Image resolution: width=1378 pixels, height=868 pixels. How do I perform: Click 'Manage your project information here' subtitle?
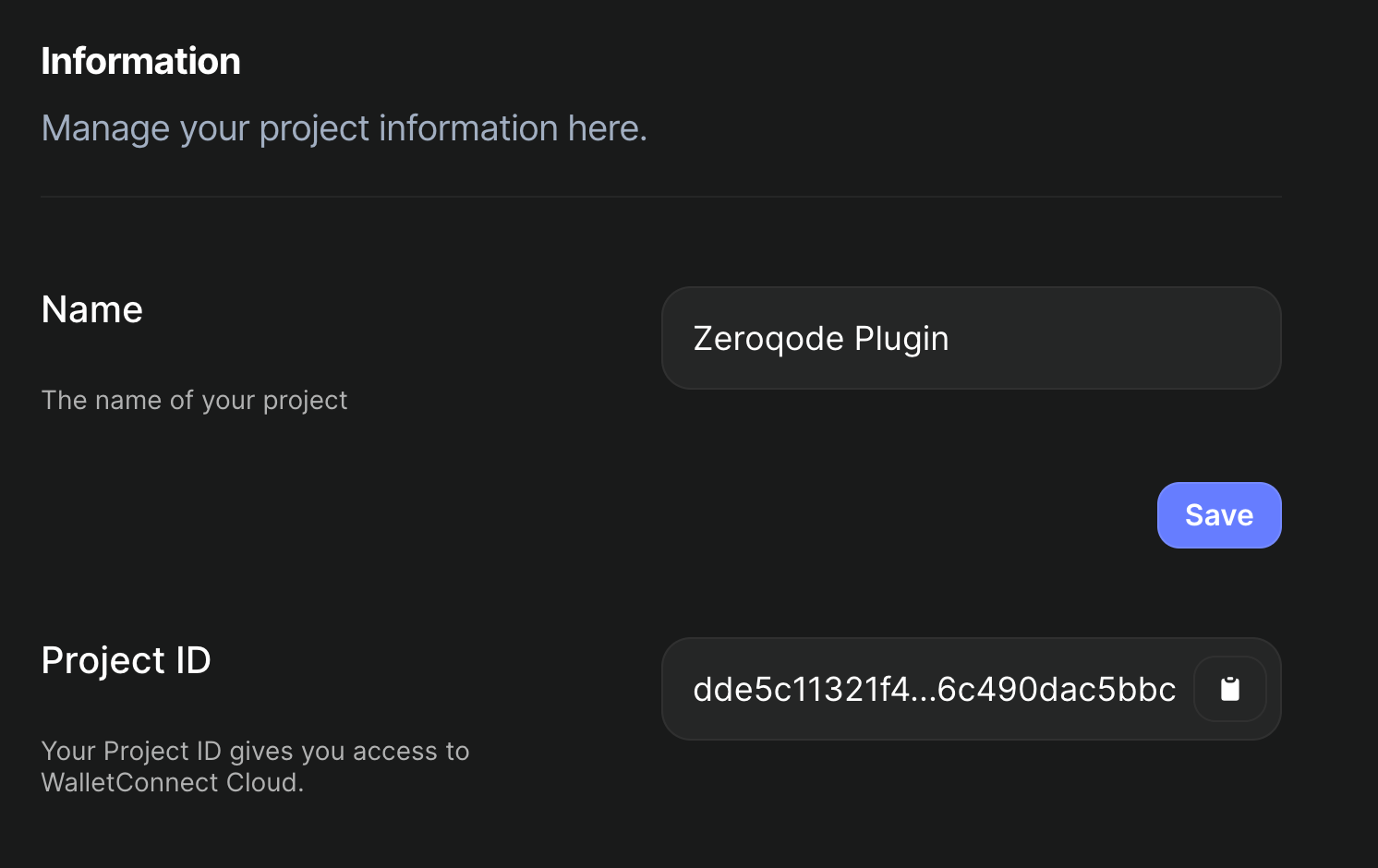click(344, 128)
